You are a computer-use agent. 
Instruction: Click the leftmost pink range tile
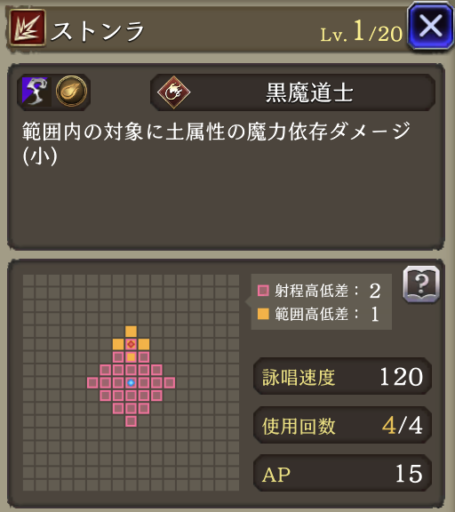pyautogui.click(x=92, y=383)
